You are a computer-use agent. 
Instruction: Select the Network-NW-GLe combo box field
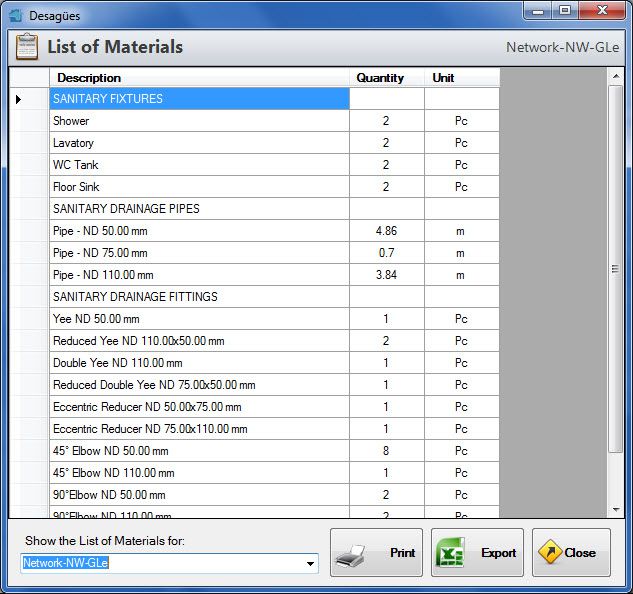coord(160,563)
